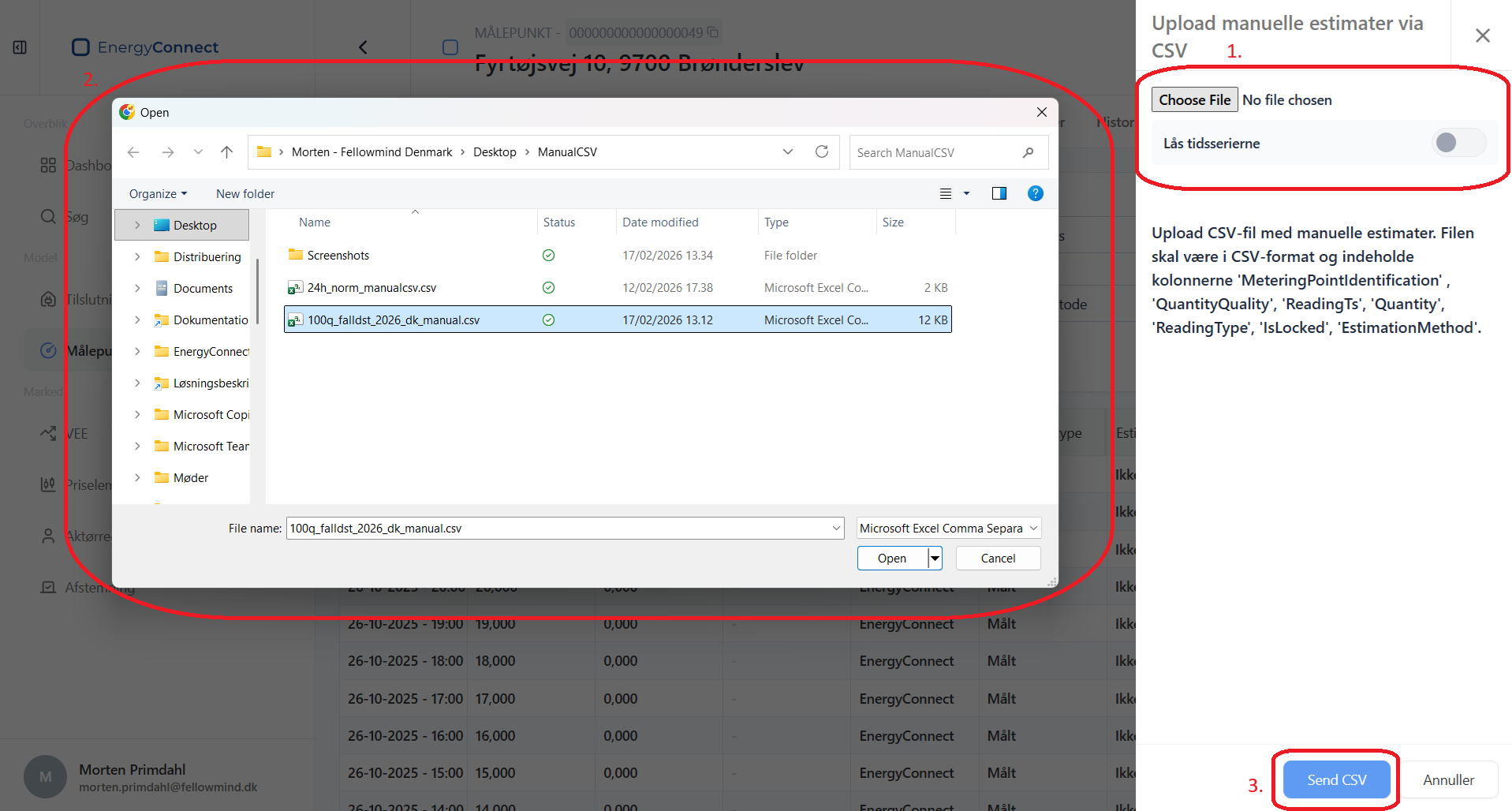Screen dimensions: 1512x811
Task: Click the Refresh icon in address bar
Action: pos(822,151)
